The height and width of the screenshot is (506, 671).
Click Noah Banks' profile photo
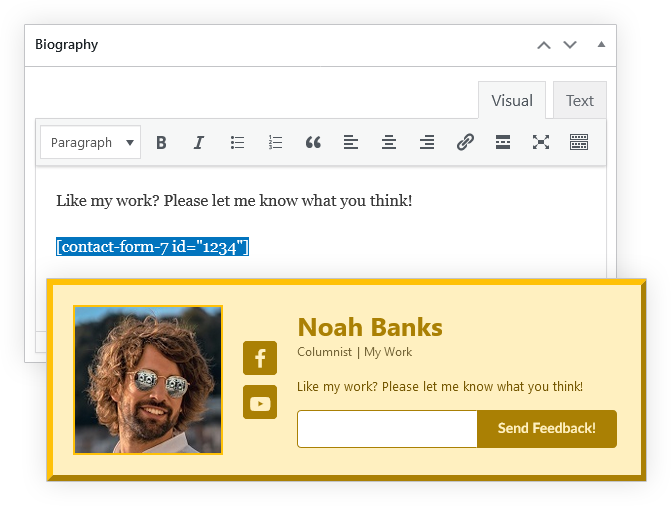pyautogui.click(x=148, y=380)
